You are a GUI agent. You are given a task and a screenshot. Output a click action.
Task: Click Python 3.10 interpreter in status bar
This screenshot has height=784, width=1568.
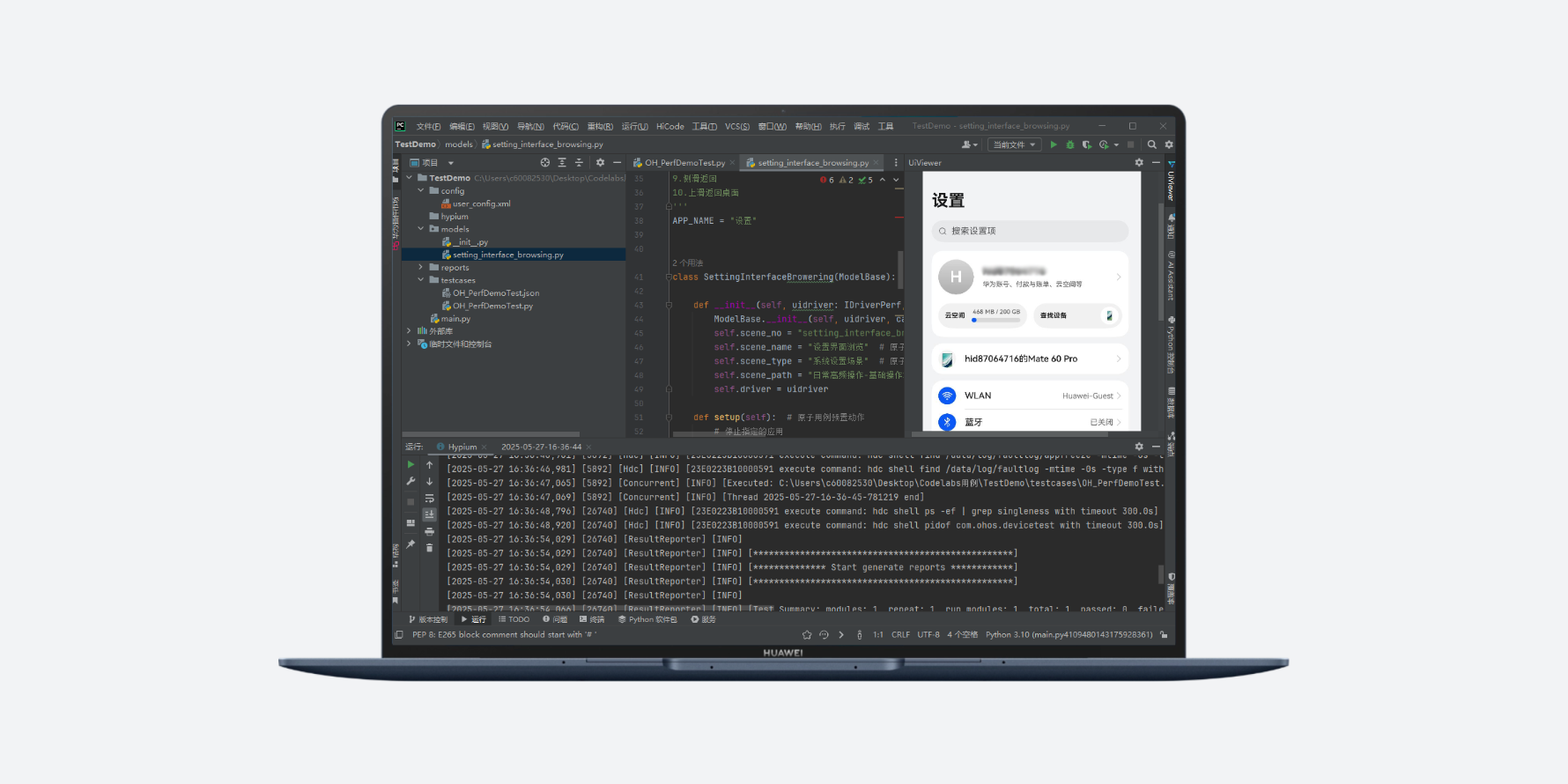[1068, 634]
